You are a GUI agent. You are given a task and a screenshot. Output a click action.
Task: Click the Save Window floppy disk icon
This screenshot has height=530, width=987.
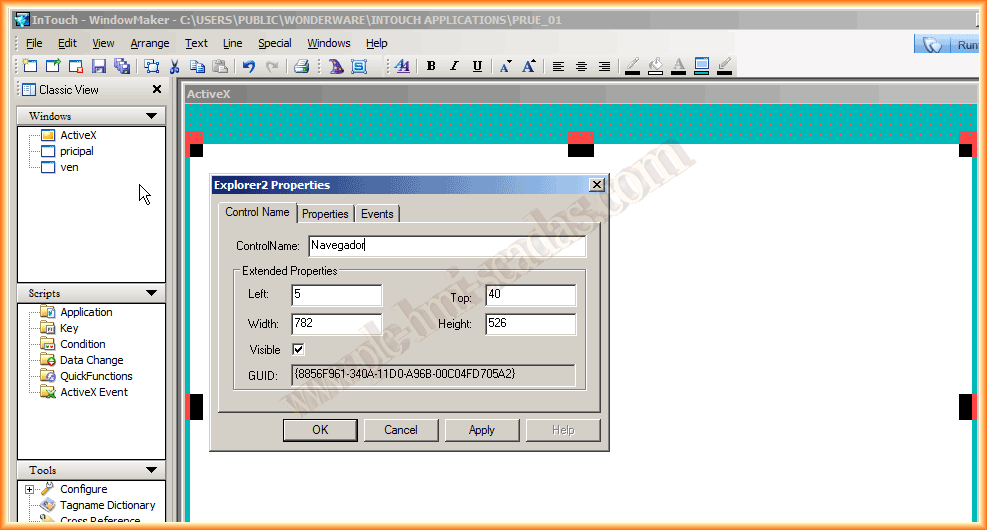coord(99,66)
